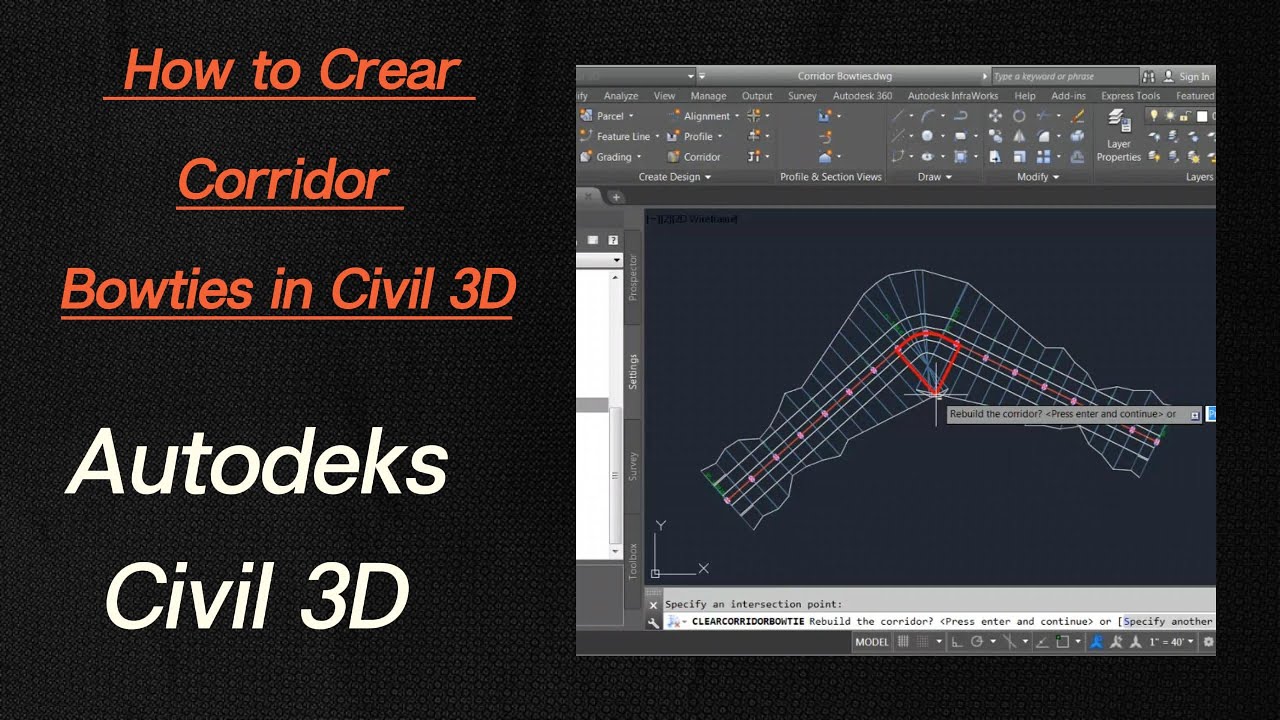Viewport: 1280px width, 720px height.
Task: Open the Analyze ribbon tab
Action: pyautogui.click(x=621, y=96)
